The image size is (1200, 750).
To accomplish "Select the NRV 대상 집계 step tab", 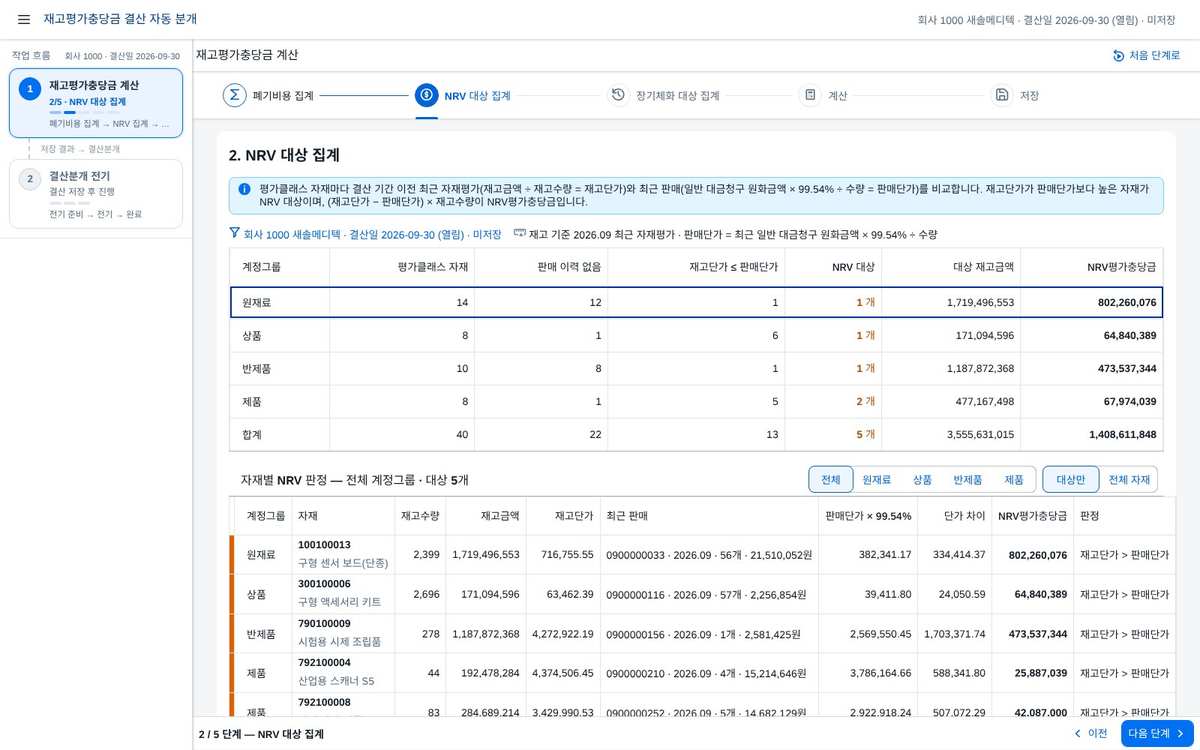I will (x=463, y=96).
